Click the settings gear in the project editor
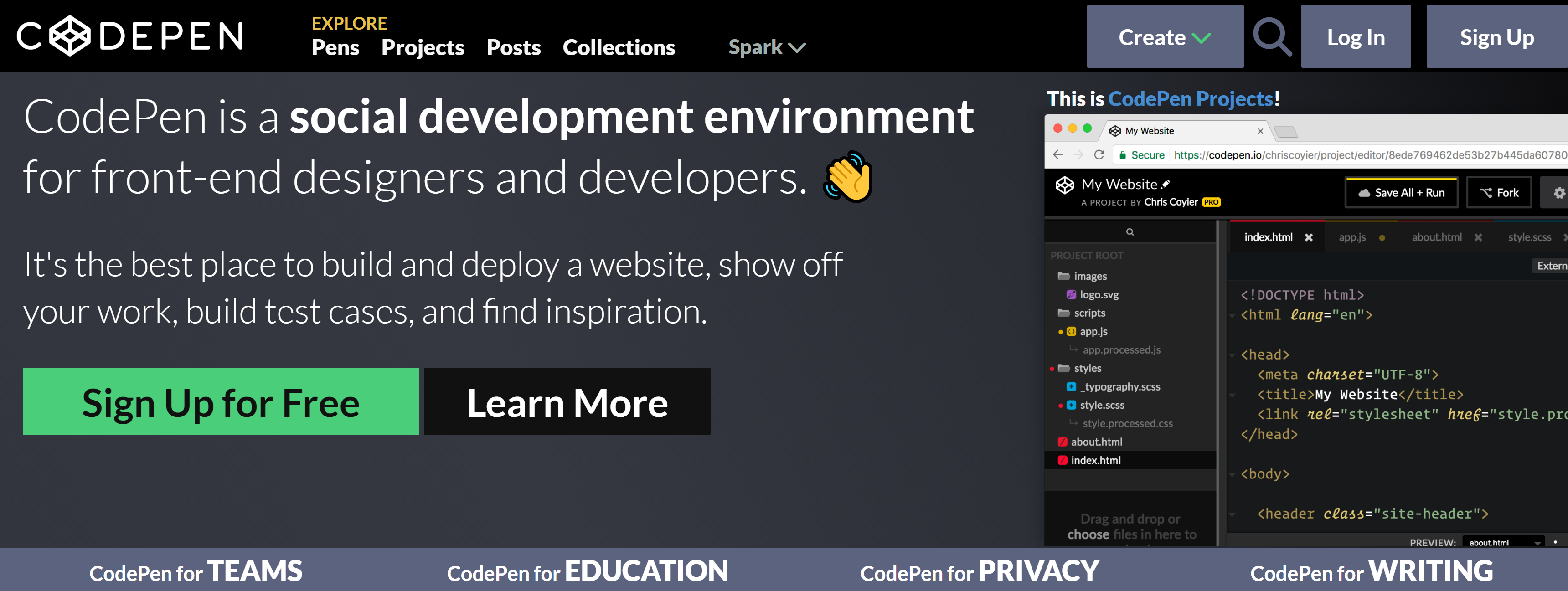Image resolution: width=1568 pixels, height=591 pixels. point(1558,193)
